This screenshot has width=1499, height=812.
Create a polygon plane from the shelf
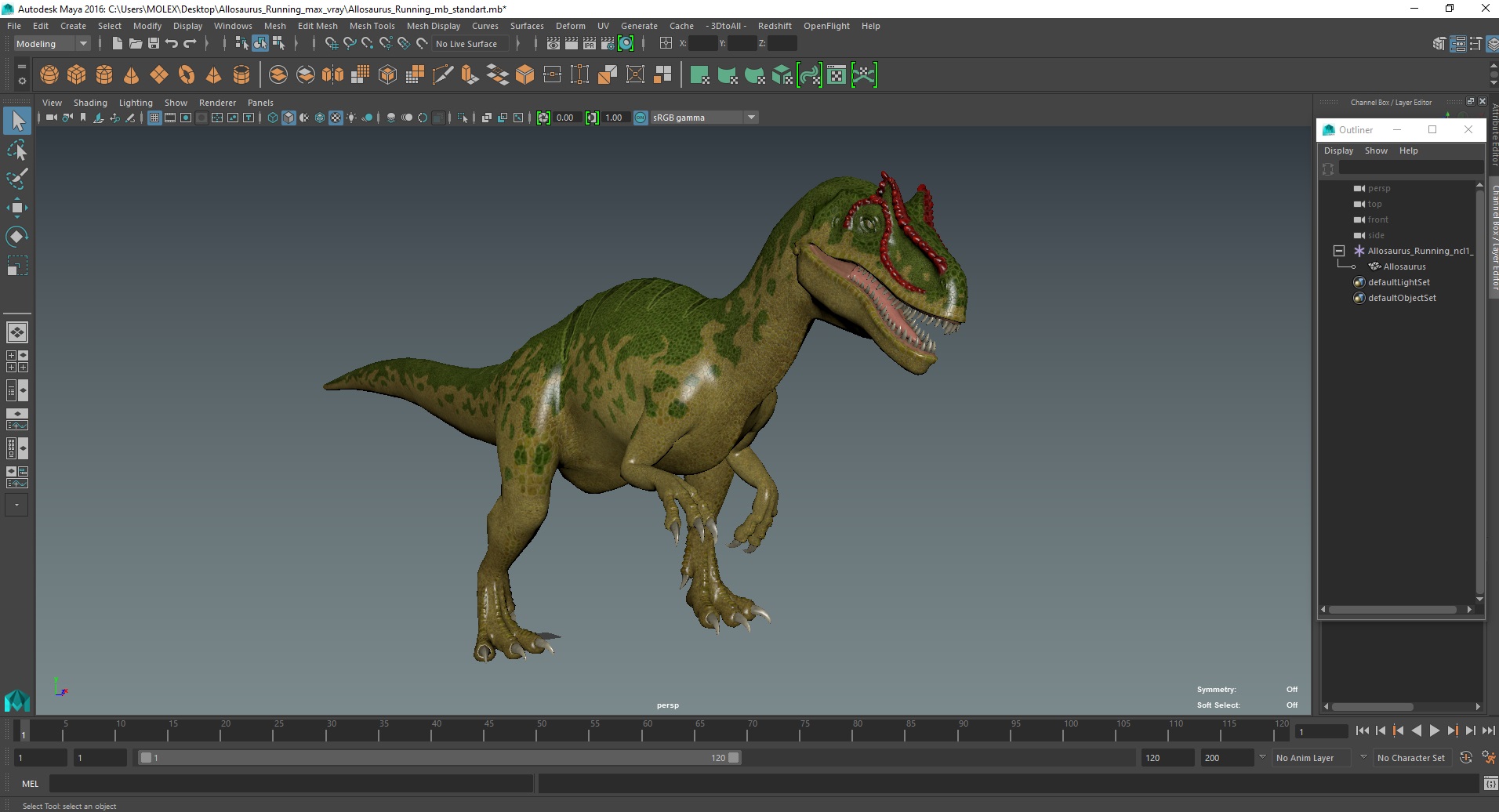click(x=159, y=75)
